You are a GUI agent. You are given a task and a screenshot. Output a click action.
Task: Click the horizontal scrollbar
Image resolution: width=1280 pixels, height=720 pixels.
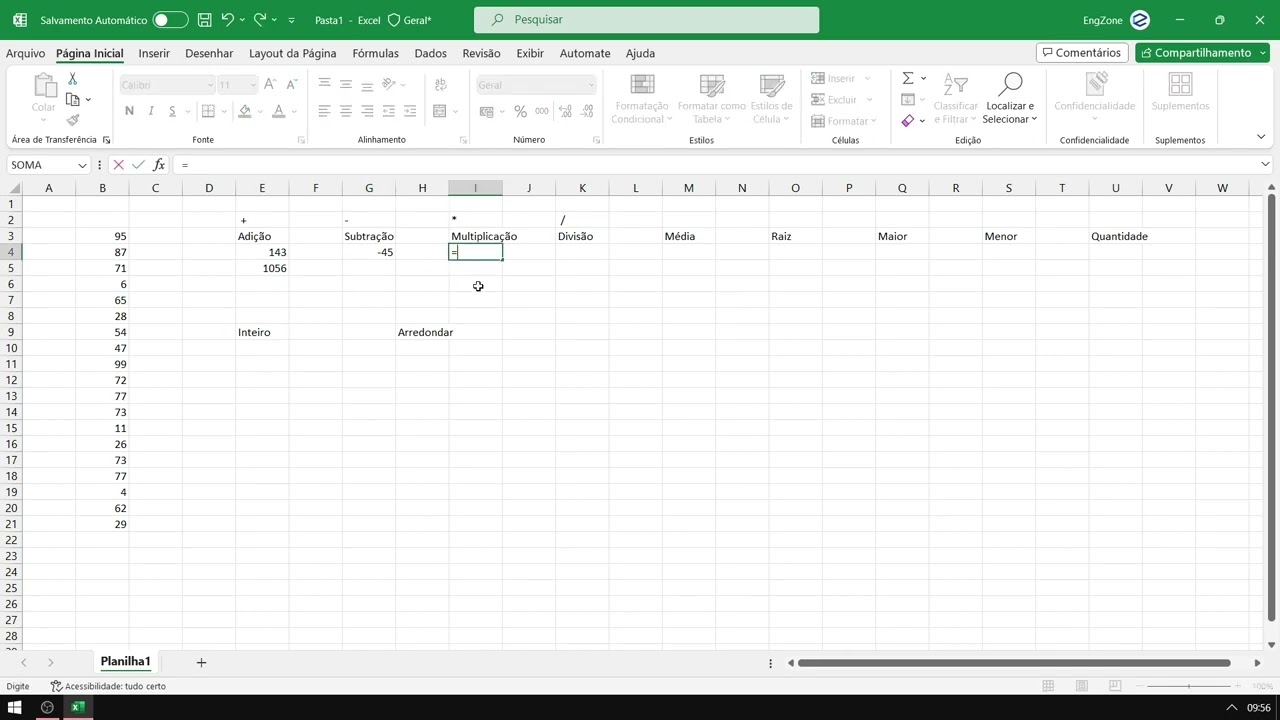point(1014,662)
